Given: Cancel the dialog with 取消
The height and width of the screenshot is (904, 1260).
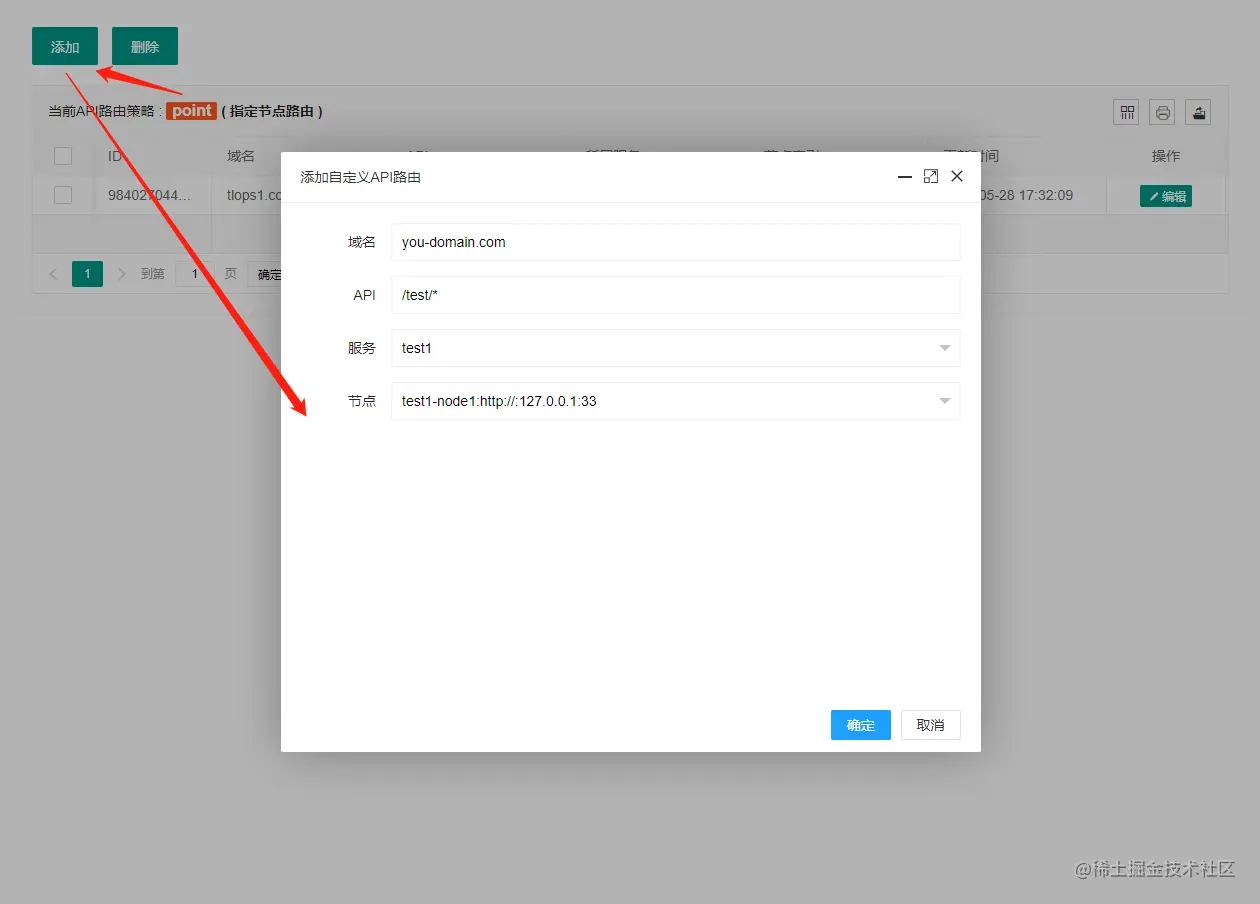Looking at the screenshot, I should [931, 725].
